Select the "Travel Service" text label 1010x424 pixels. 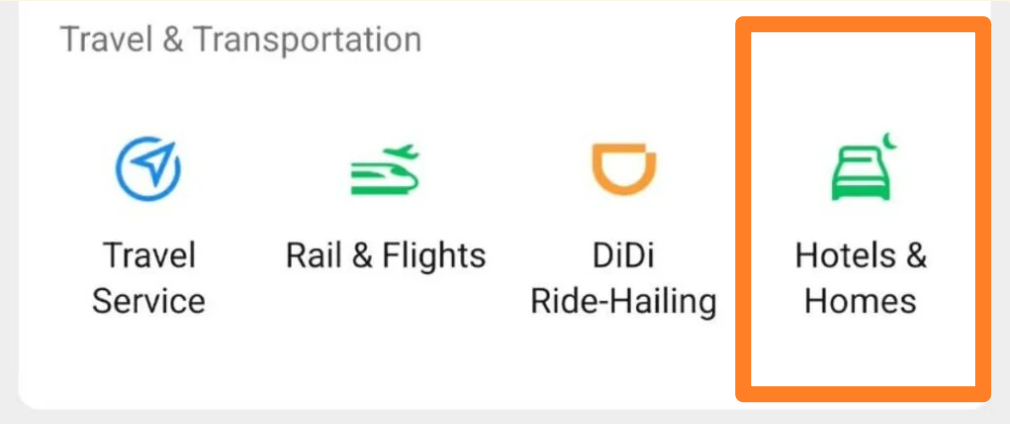click(x=148, y=277)
